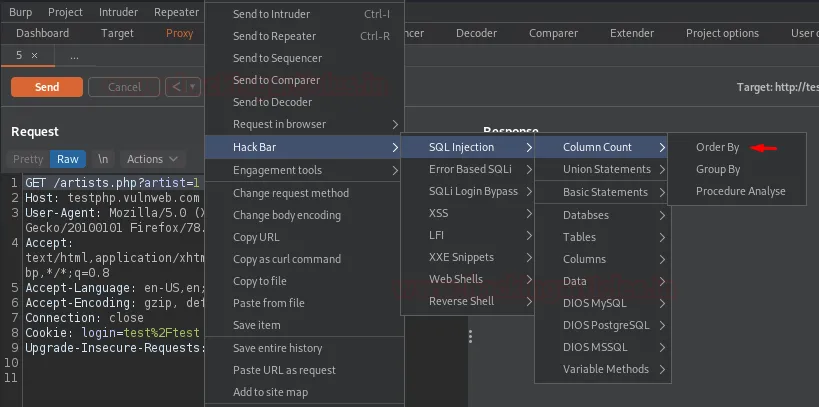The height and width of the screenshot is (407, 819).
Task: Click the history back arrow button
Action: (x=175, y=87)
